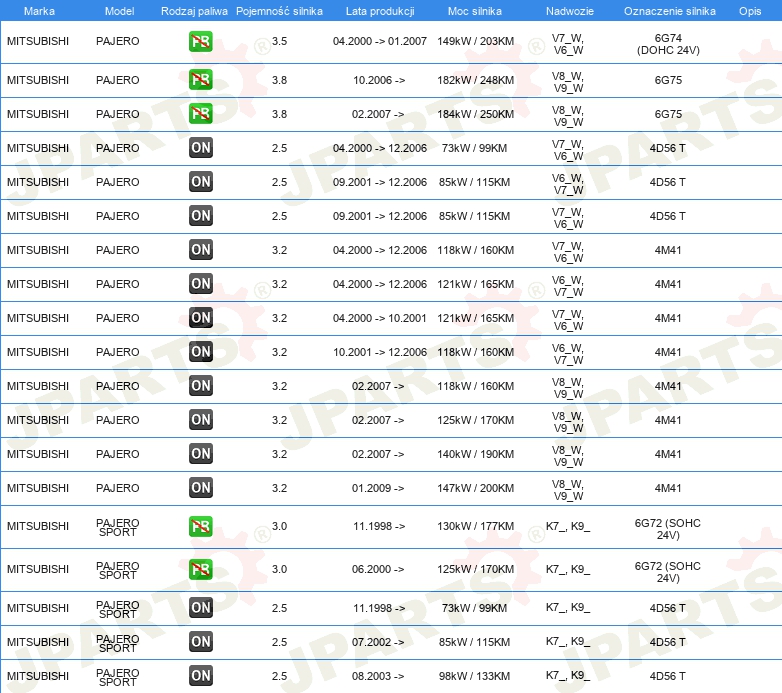Select the Pajero Sport 07.2002 model cell
782x693 pixels.
pos(118,643)
